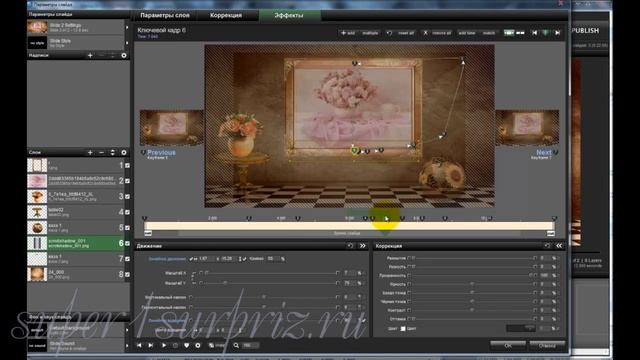Open the Captions panel settings gear
Viewport: 640px width, 360px height.
click(124, 56)
